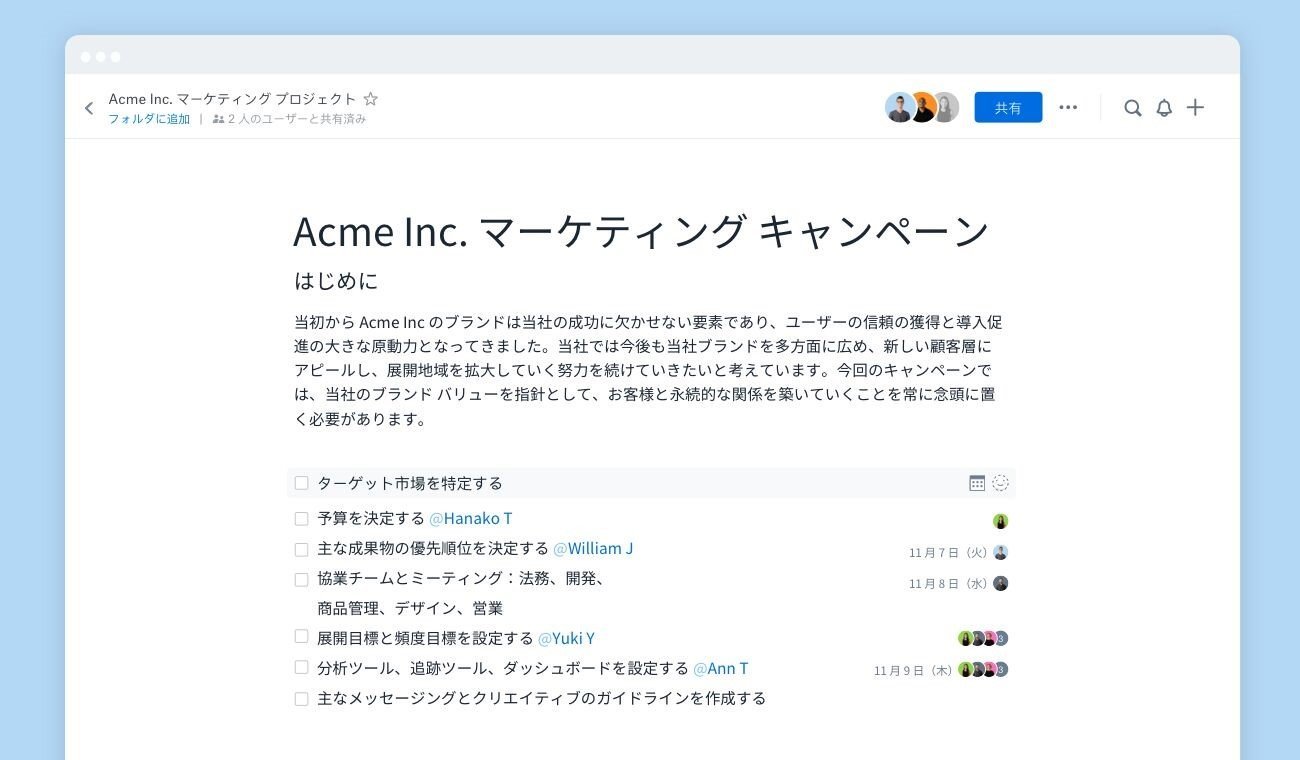1300x760 pixels.
Task: Check the 予算を決定する task
Action: [301, 519]
